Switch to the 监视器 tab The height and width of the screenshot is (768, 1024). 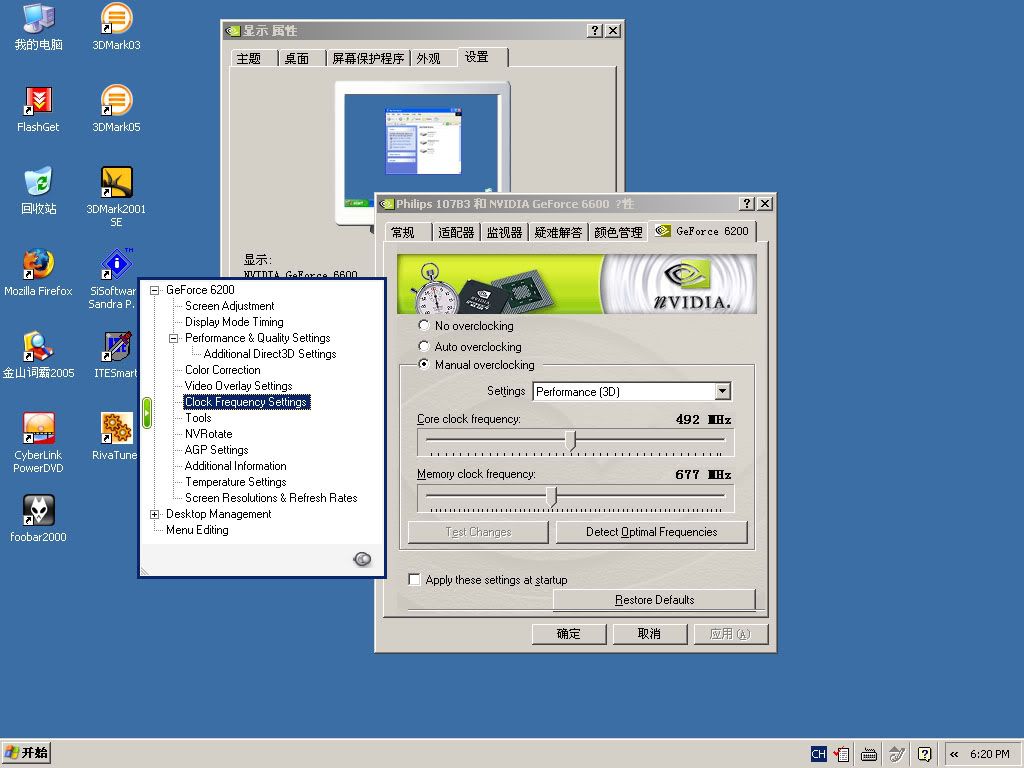coord(504,232)
